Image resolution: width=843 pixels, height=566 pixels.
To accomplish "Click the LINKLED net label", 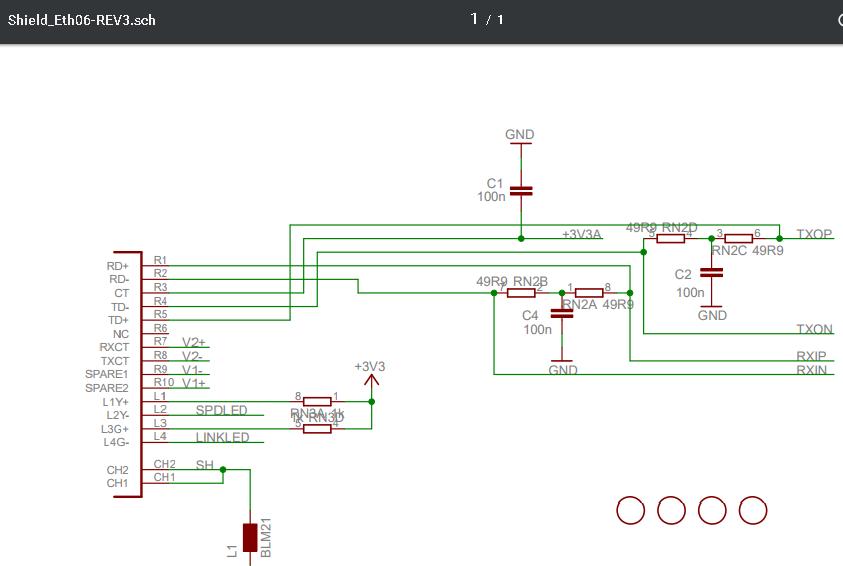I will [x=223, y=438].
